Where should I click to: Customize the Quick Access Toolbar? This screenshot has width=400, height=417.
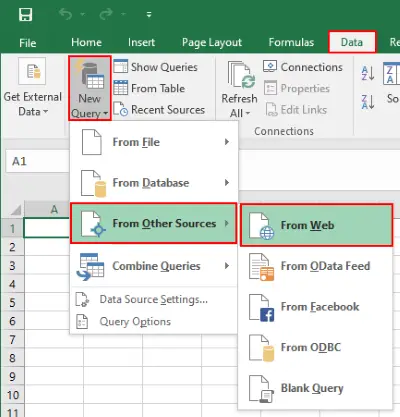tap(149, 14)
